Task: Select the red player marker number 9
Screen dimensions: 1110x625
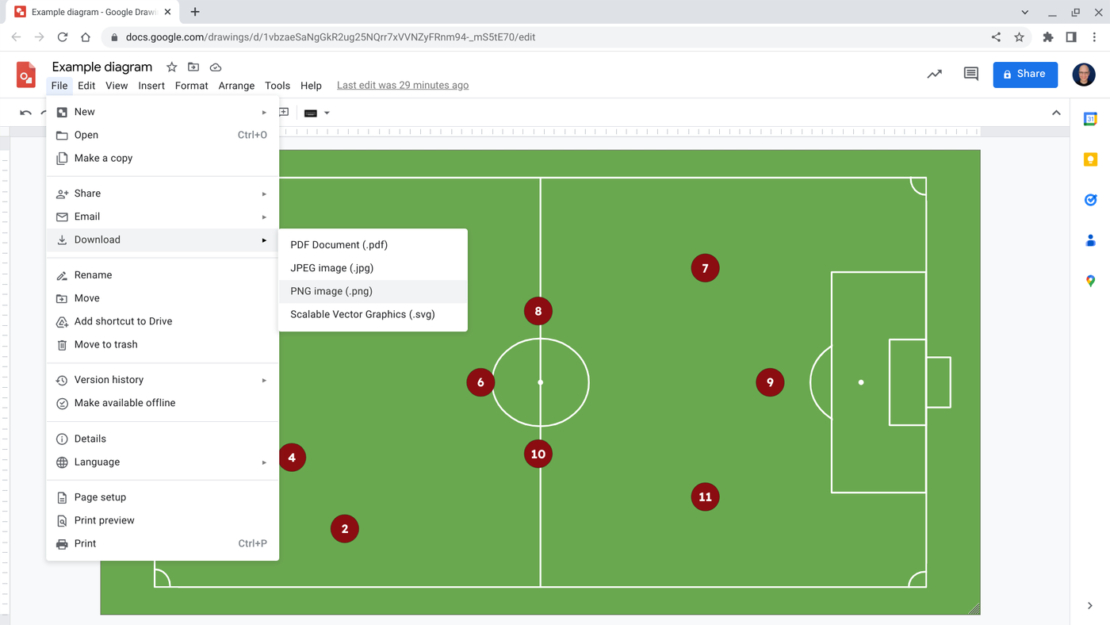Action: (x=769, y=382)
